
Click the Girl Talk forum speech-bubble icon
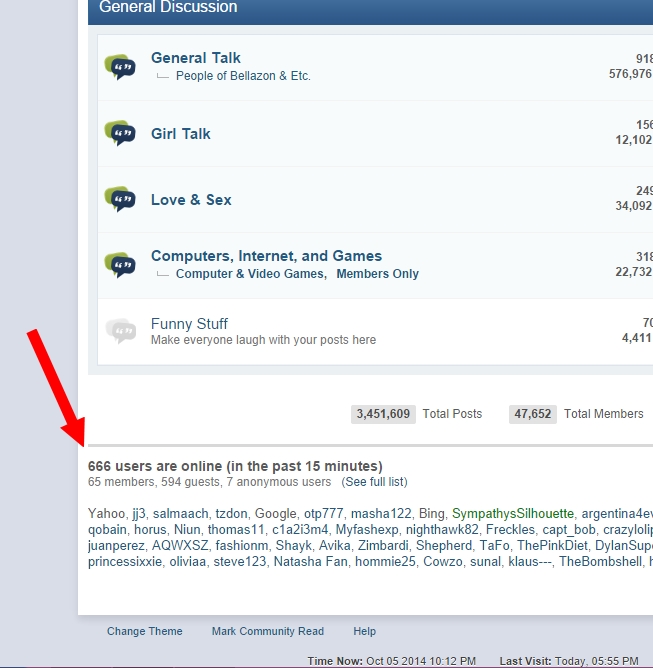click(120, 133)
